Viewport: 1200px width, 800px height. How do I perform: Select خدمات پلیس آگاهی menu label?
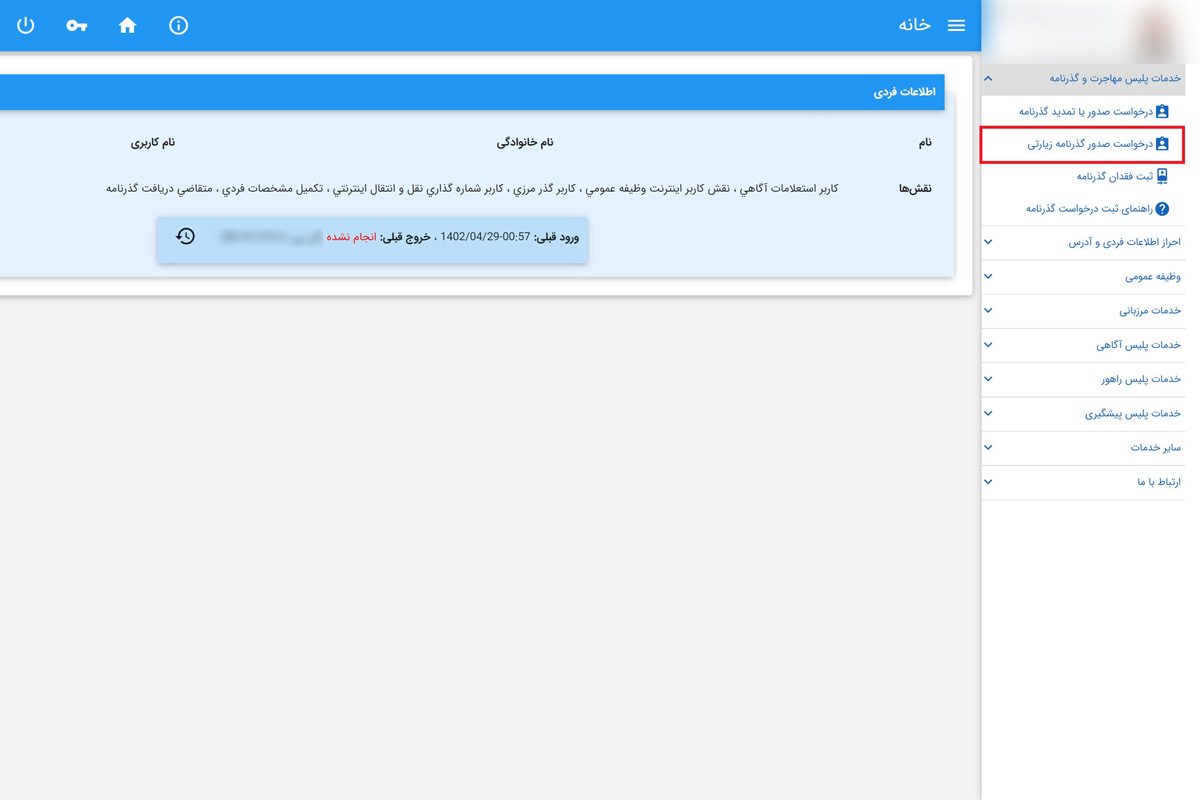(1138, 345)
